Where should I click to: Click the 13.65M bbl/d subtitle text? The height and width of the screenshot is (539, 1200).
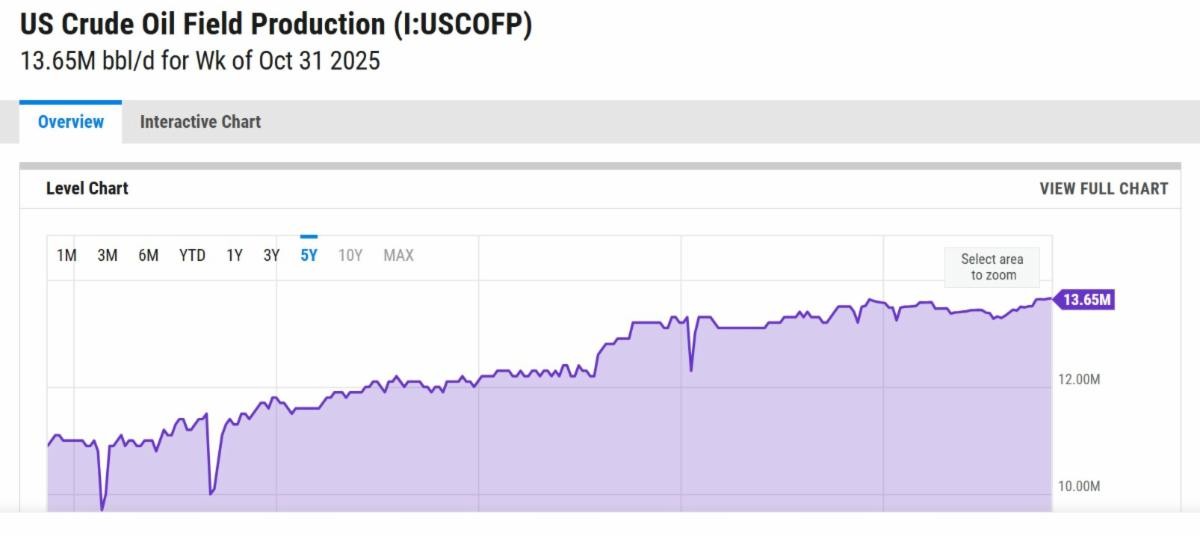[200, 60]
